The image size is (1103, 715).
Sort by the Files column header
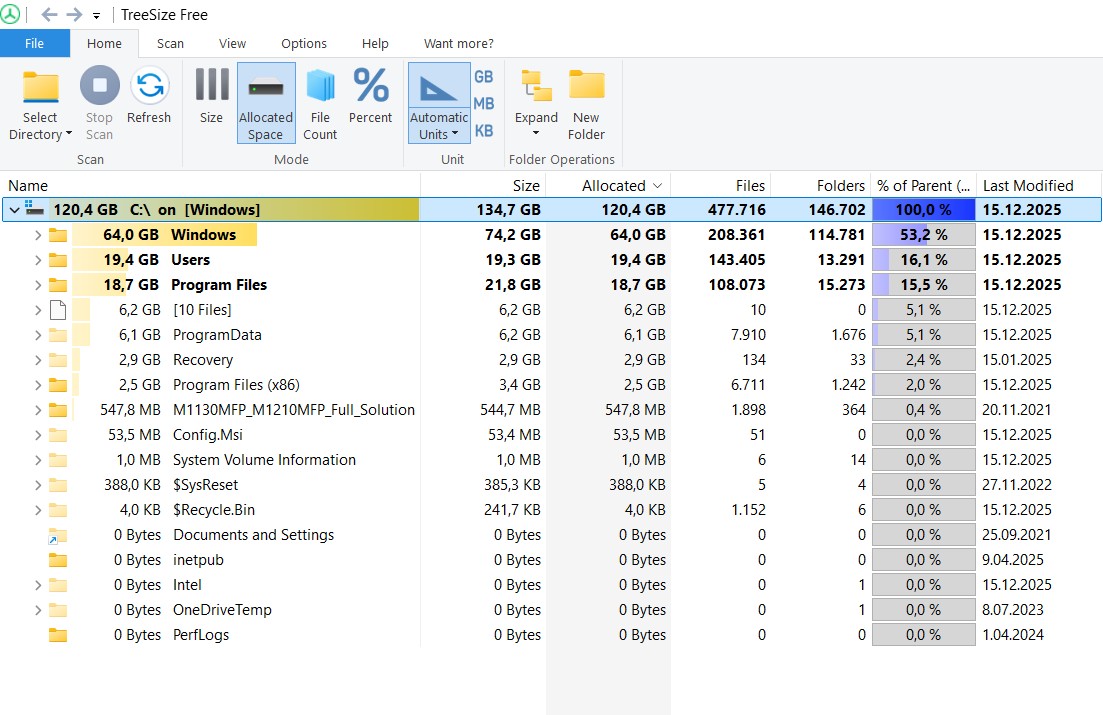(x=721, y=186)
